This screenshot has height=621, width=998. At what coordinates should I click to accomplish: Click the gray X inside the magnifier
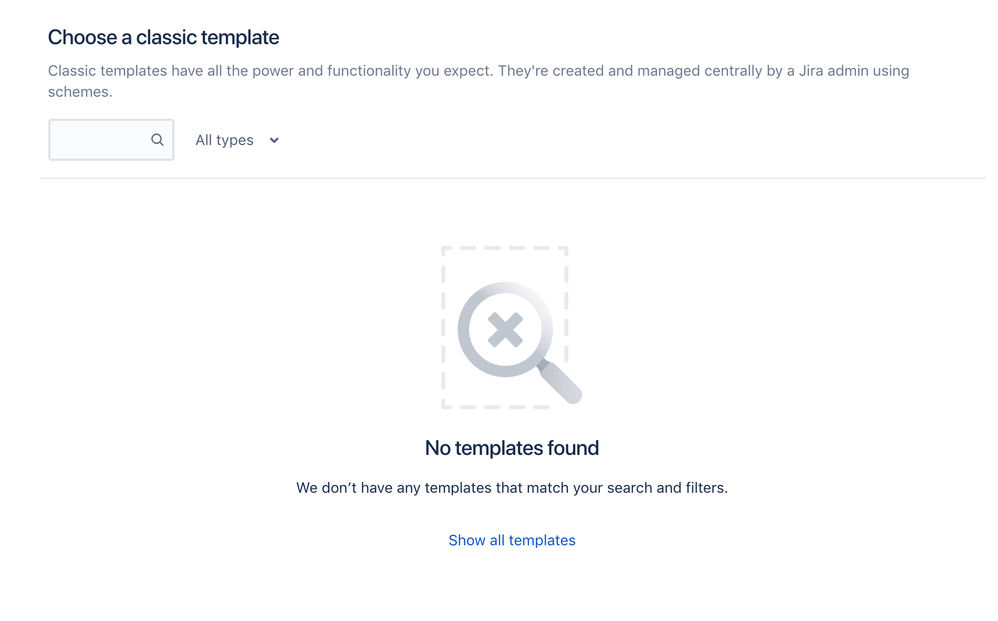tap(505, 330)
